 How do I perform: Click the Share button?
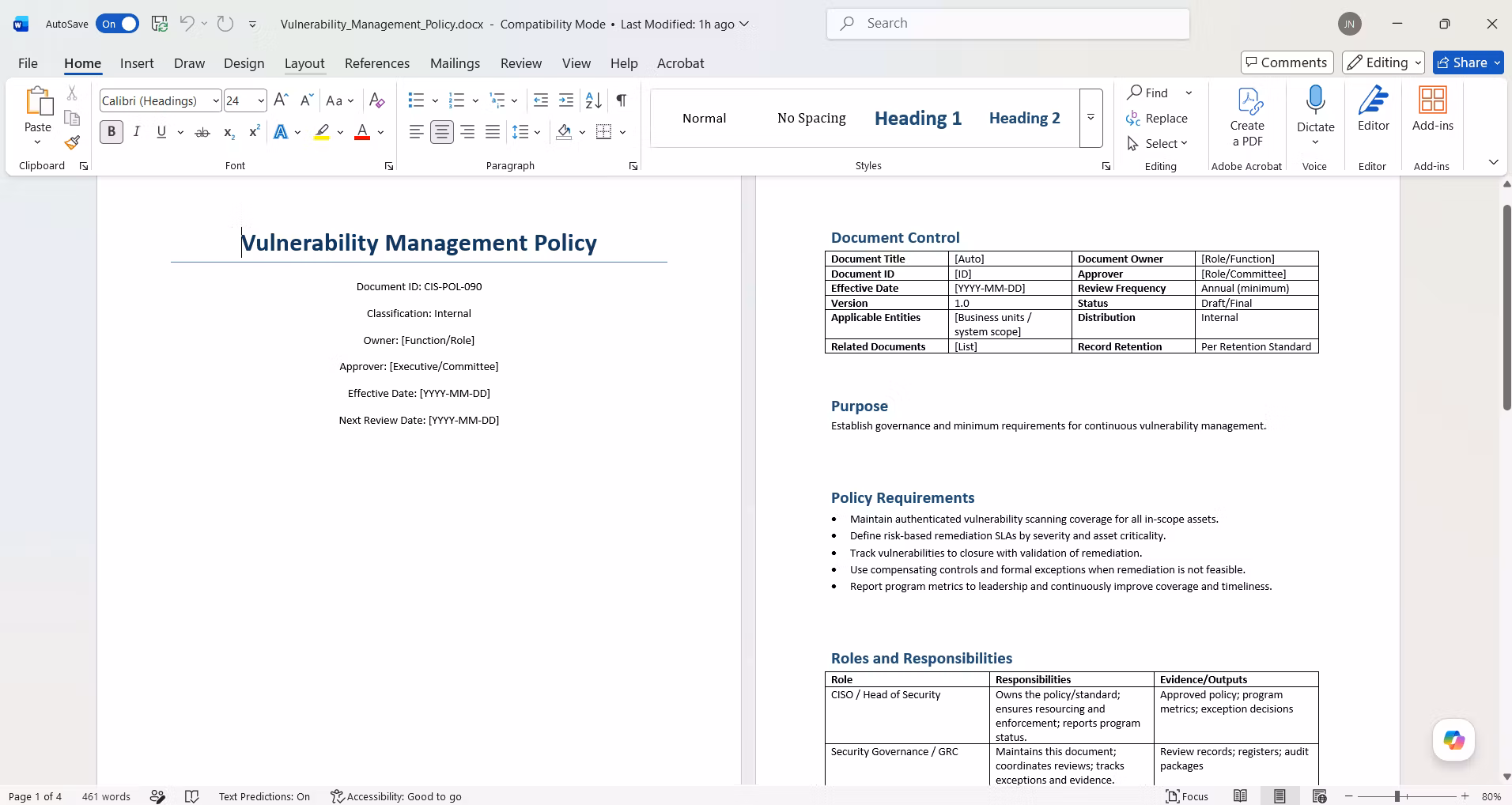point(1468,62)
